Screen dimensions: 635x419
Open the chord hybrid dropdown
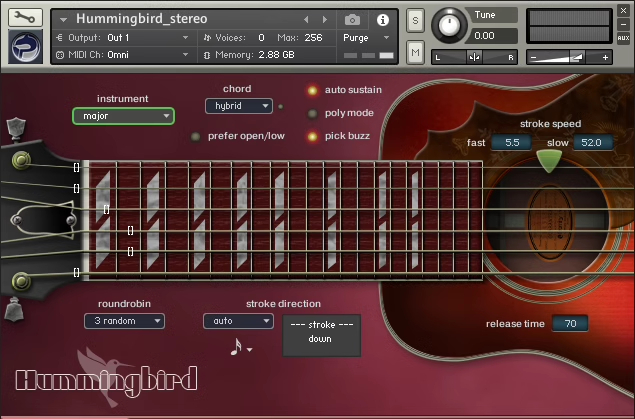click(x=239, y=106)
